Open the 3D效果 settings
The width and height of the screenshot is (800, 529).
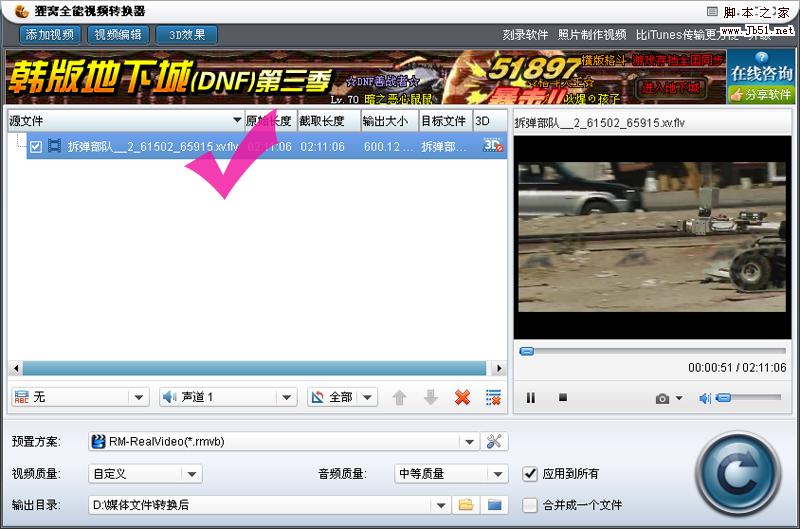coord(187,35)
